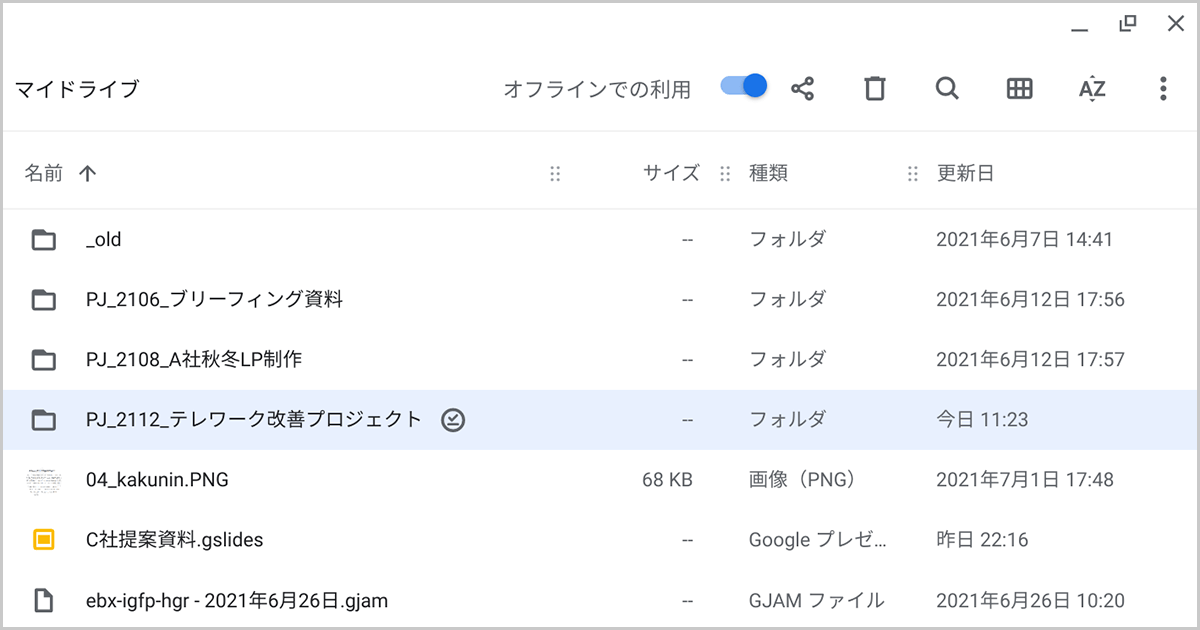Click column resize handle before サイズ
This screenshot has width=1200, height=630.
pos(555,174)
